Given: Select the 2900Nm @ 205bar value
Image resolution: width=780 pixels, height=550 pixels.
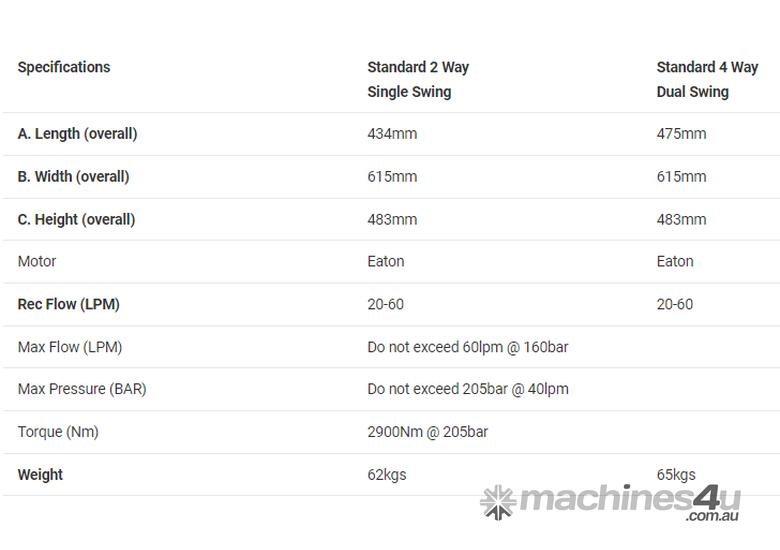Looking at the screenshot, I should tap(428, 432).
